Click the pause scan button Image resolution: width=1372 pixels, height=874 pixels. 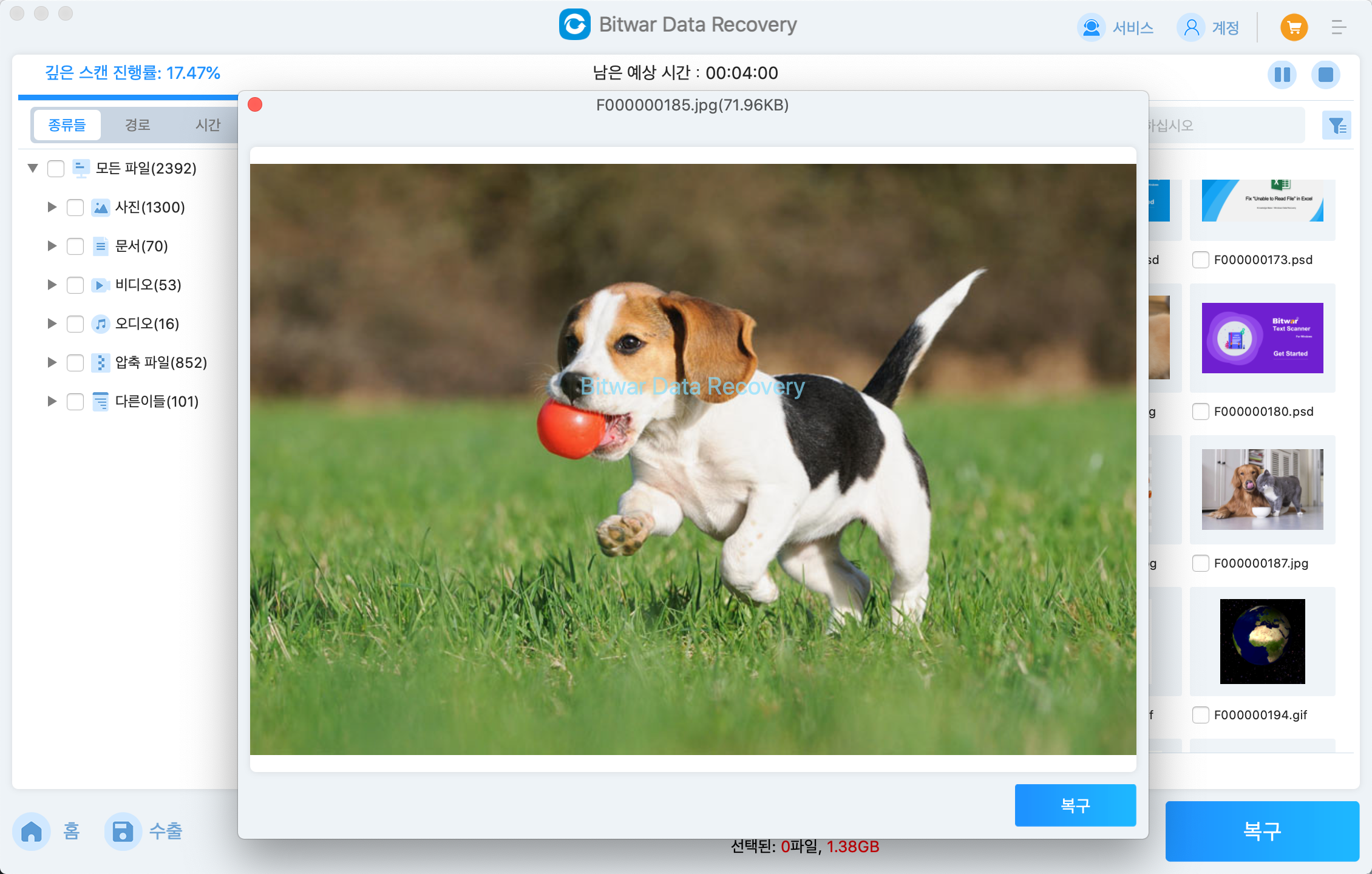click(1281, 74)
